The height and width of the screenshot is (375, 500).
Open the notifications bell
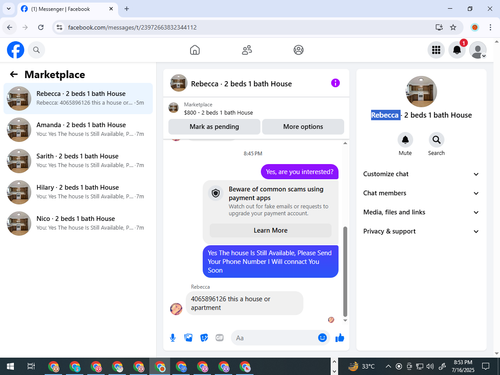coord(457,50)
